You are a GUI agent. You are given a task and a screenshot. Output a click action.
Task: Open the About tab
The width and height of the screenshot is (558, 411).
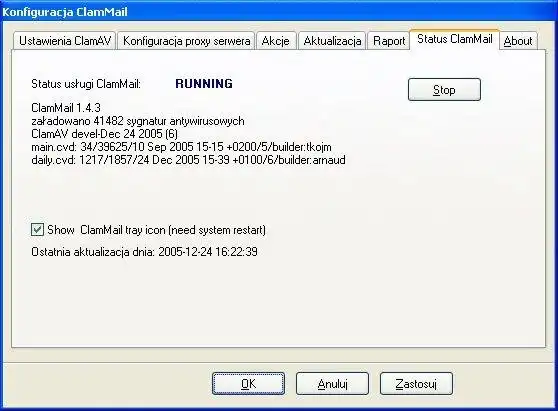(x=518, y=41)
